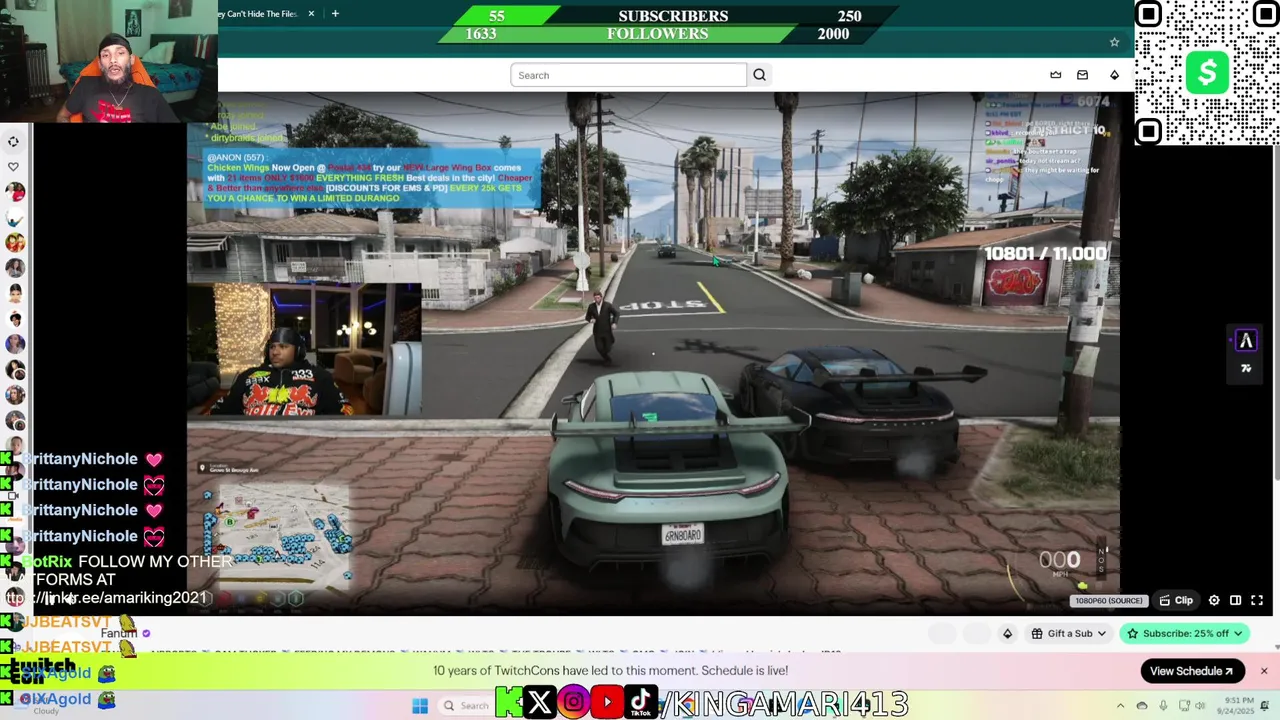1280x720 pixels.
Task: Click the Windows taskbar search box
Action: pyautogui.click(x=466, y=706)
